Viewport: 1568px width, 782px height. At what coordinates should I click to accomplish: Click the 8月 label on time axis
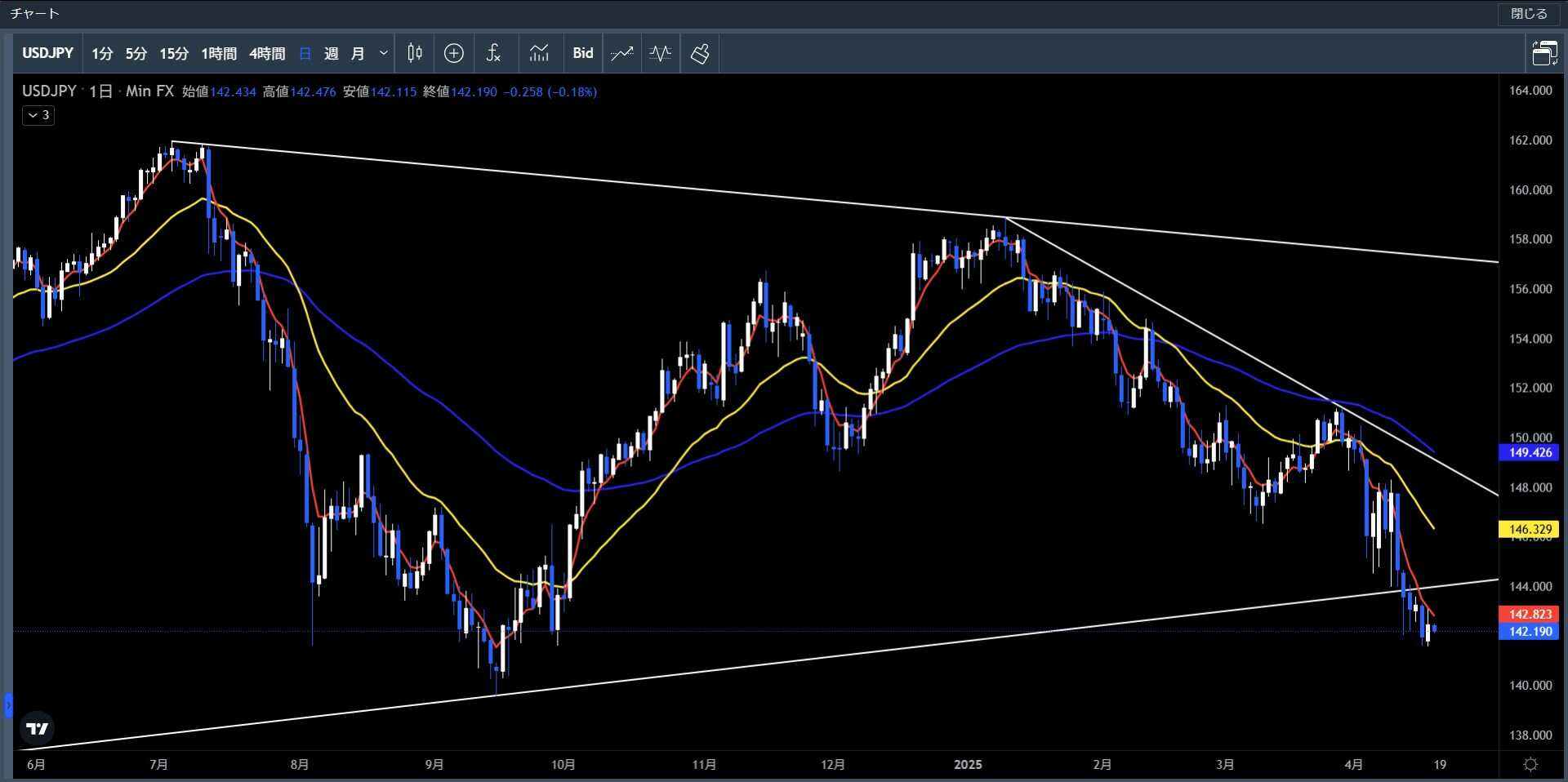pos(300,765)
